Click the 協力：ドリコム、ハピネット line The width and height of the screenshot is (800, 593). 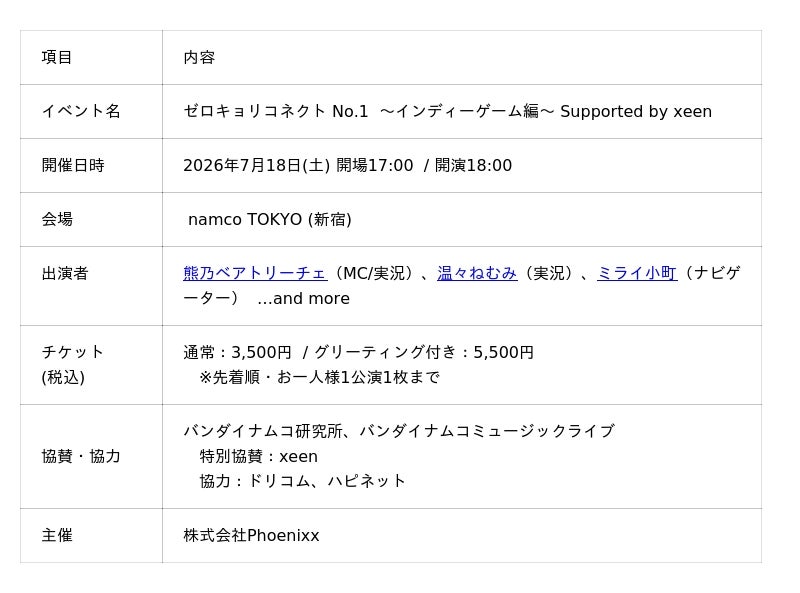click(303, 481)
